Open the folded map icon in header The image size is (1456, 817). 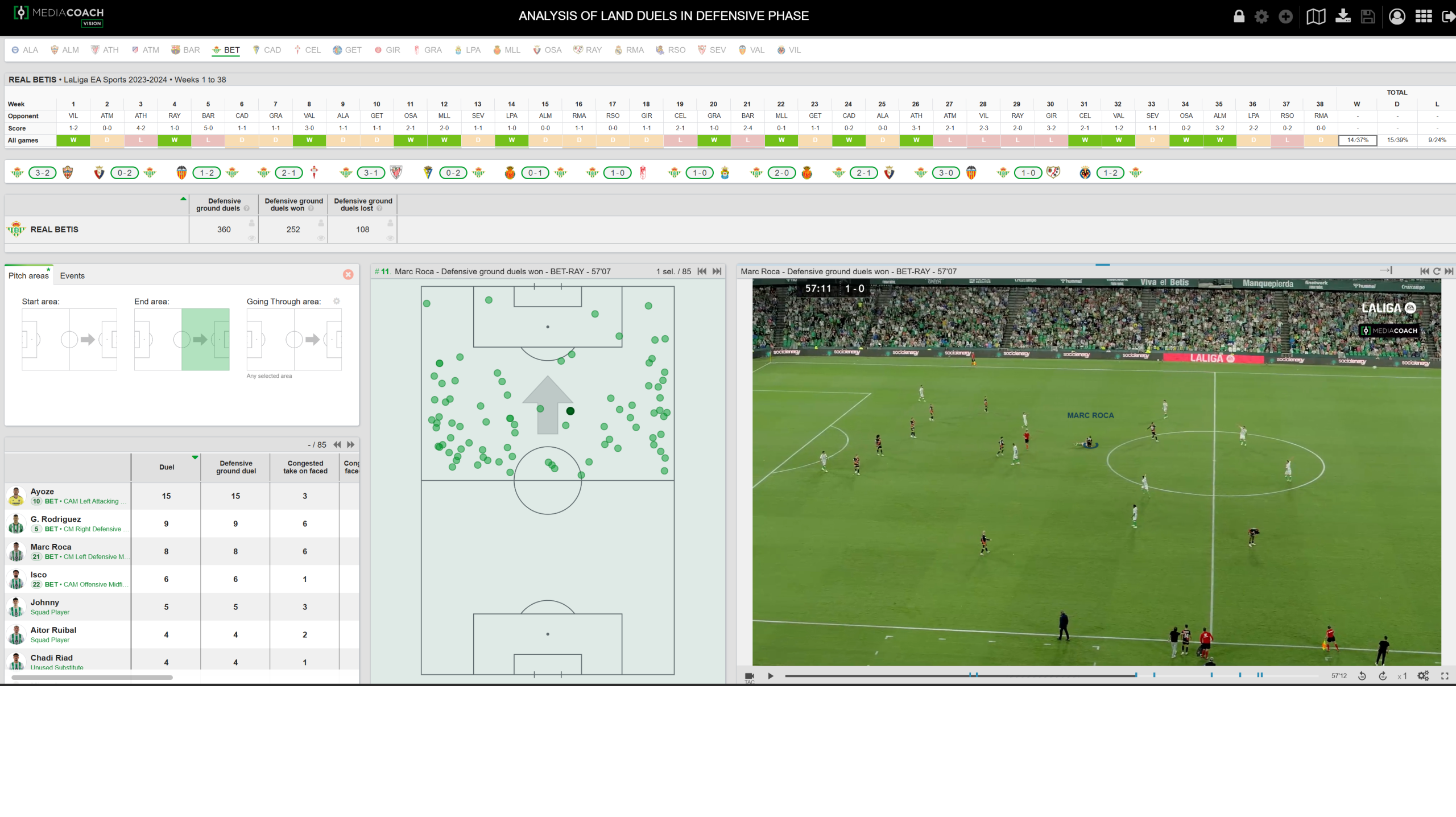[1316, 16]
